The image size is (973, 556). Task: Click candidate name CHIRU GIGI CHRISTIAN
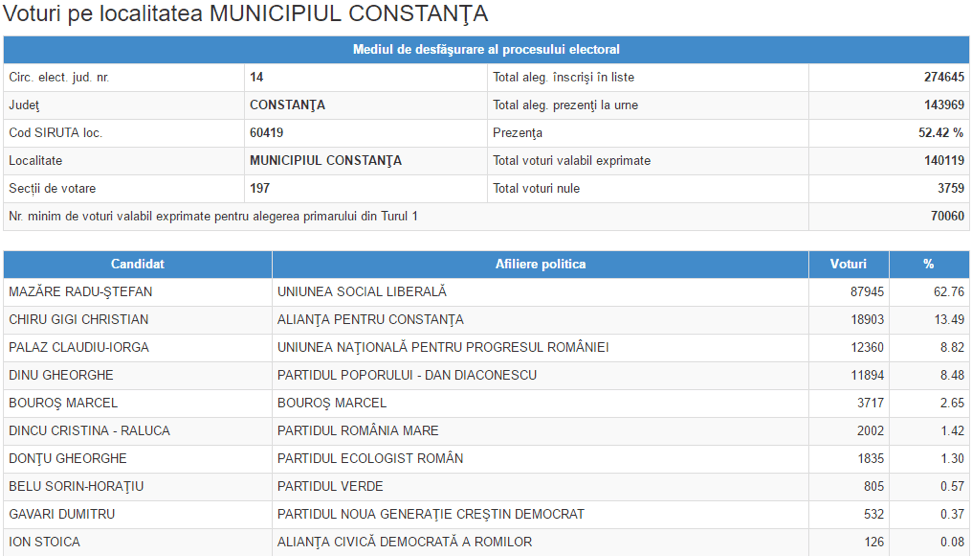pyautogui.click(x=79, y=320)
